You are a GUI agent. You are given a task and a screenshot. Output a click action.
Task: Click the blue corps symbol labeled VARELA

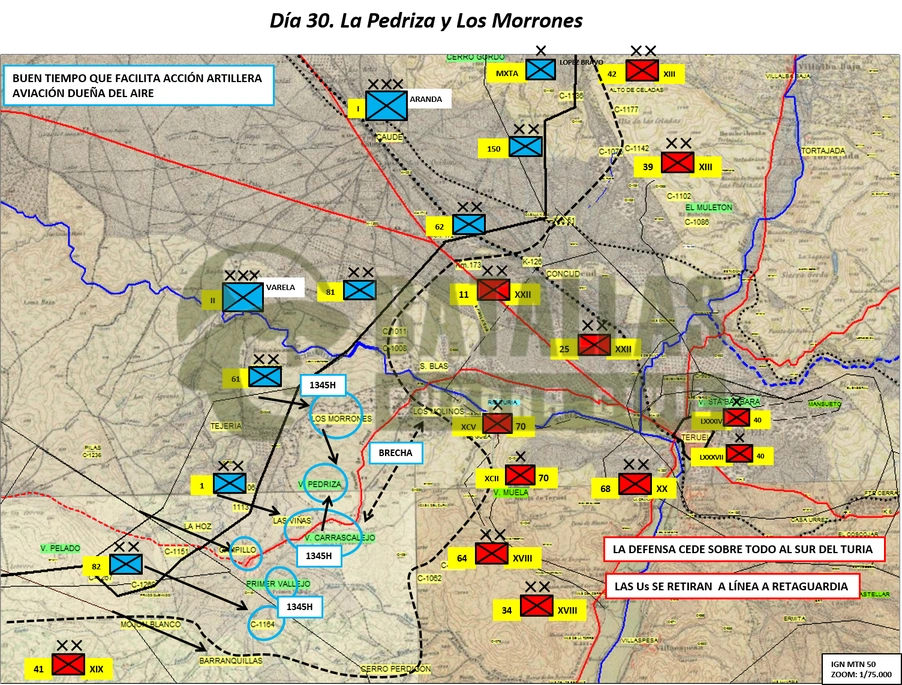pyautogui.click(x=243, y=297)
